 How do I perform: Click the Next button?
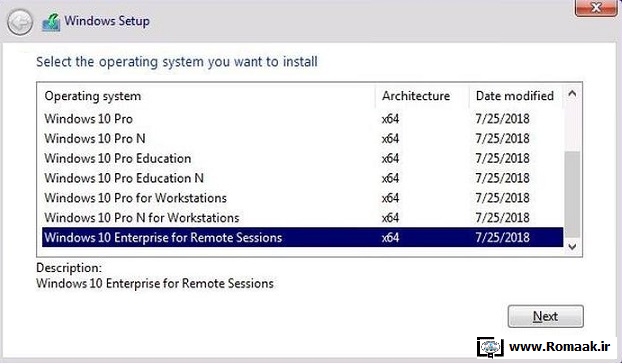545,316
